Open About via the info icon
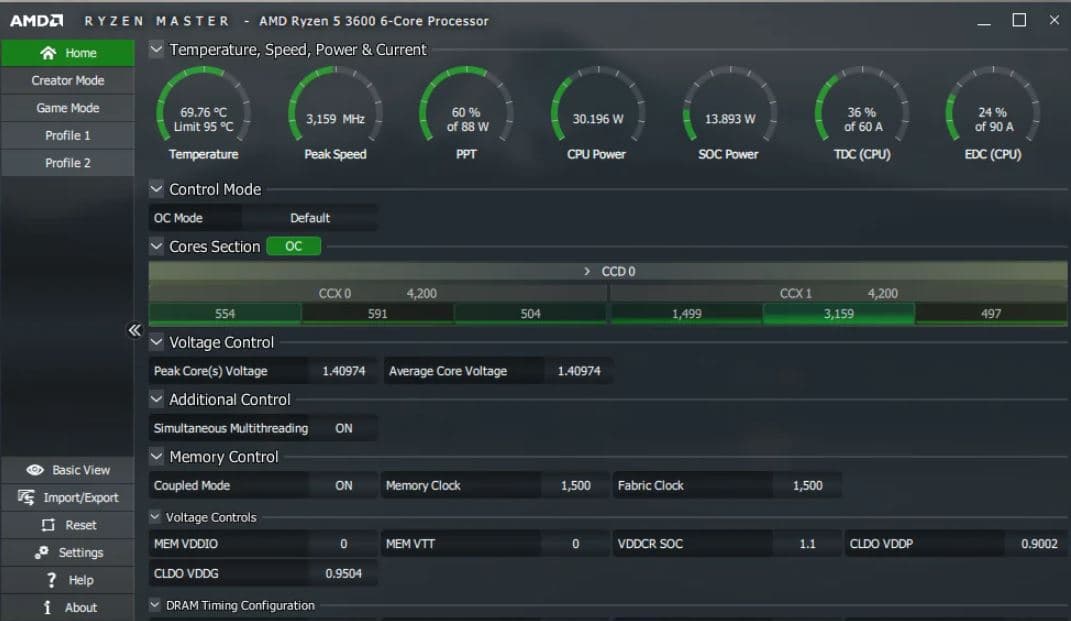This screenshot has height=621, width=1071. 47,607
